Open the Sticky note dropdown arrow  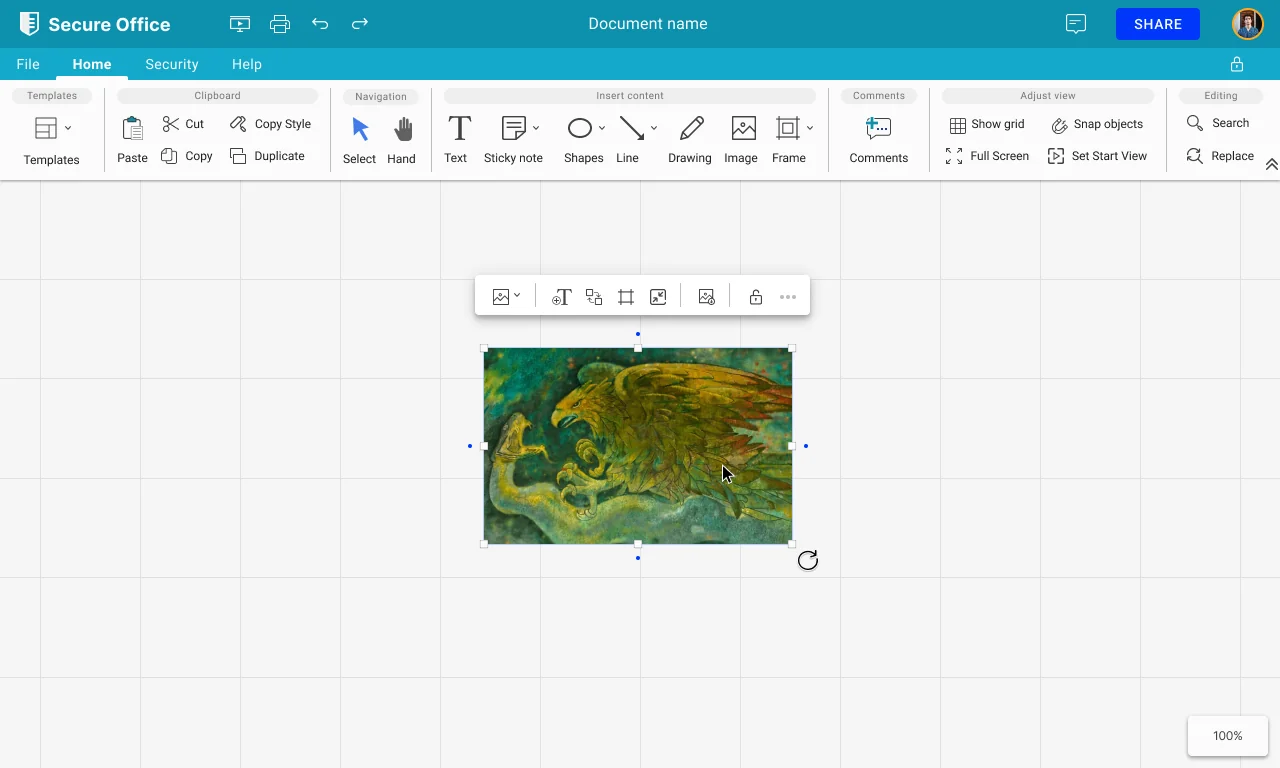click(x=536, y=128)
